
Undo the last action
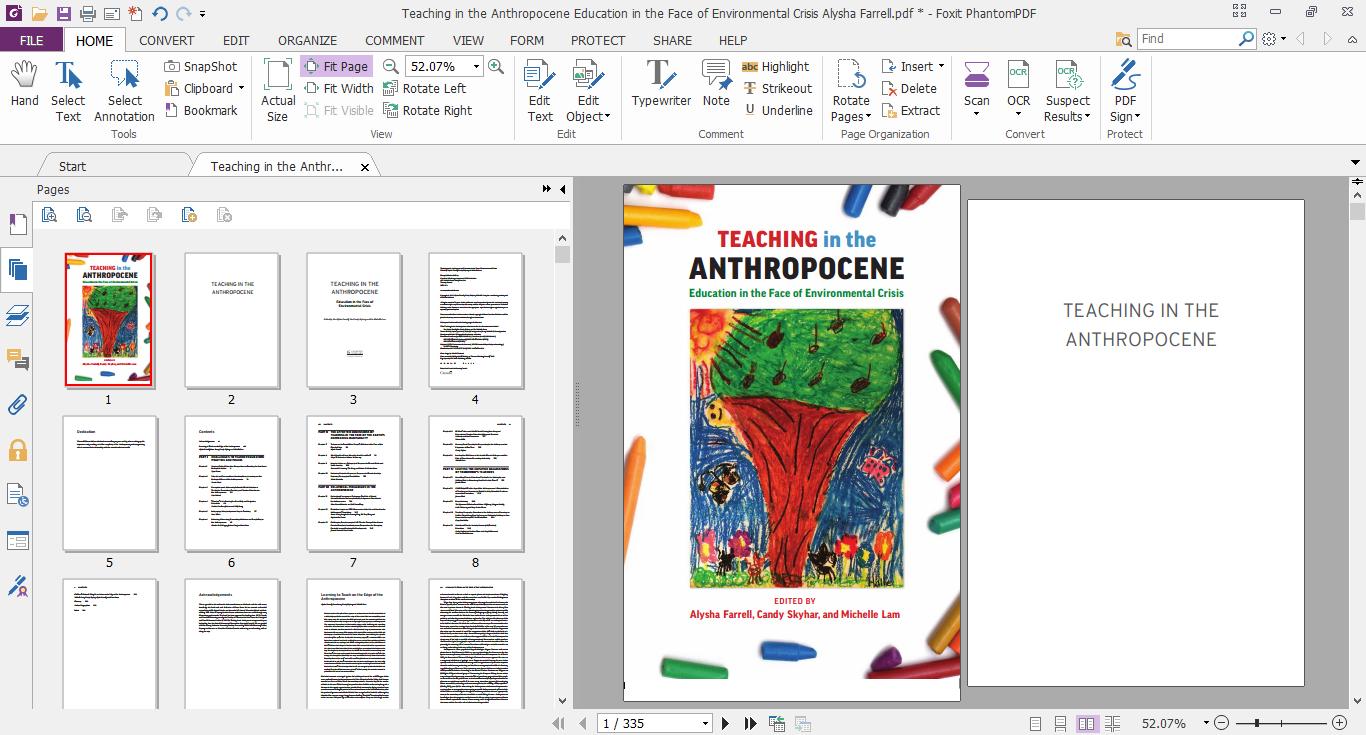160,13
